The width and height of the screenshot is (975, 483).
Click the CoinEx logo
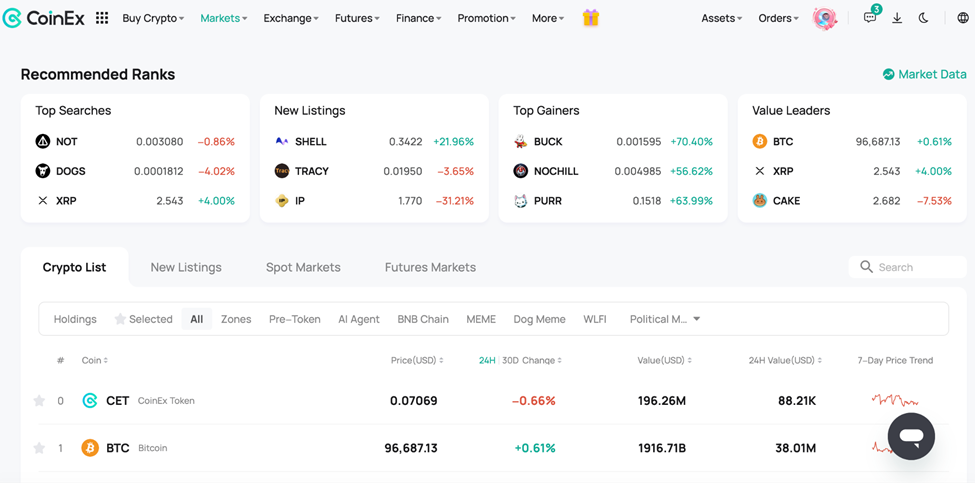click(44, 18)
